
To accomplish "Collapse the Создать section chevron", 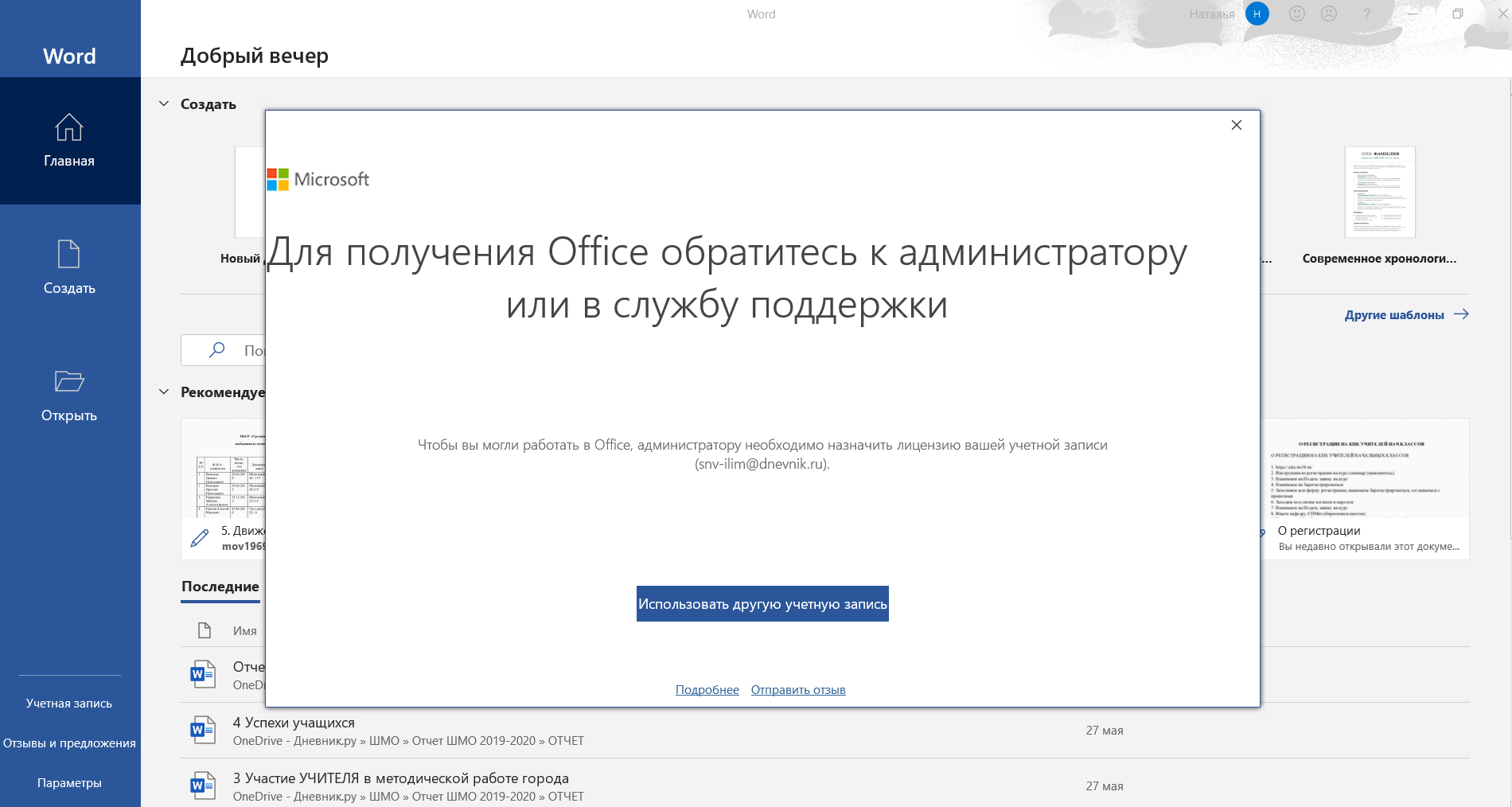I will pos(164,104).
